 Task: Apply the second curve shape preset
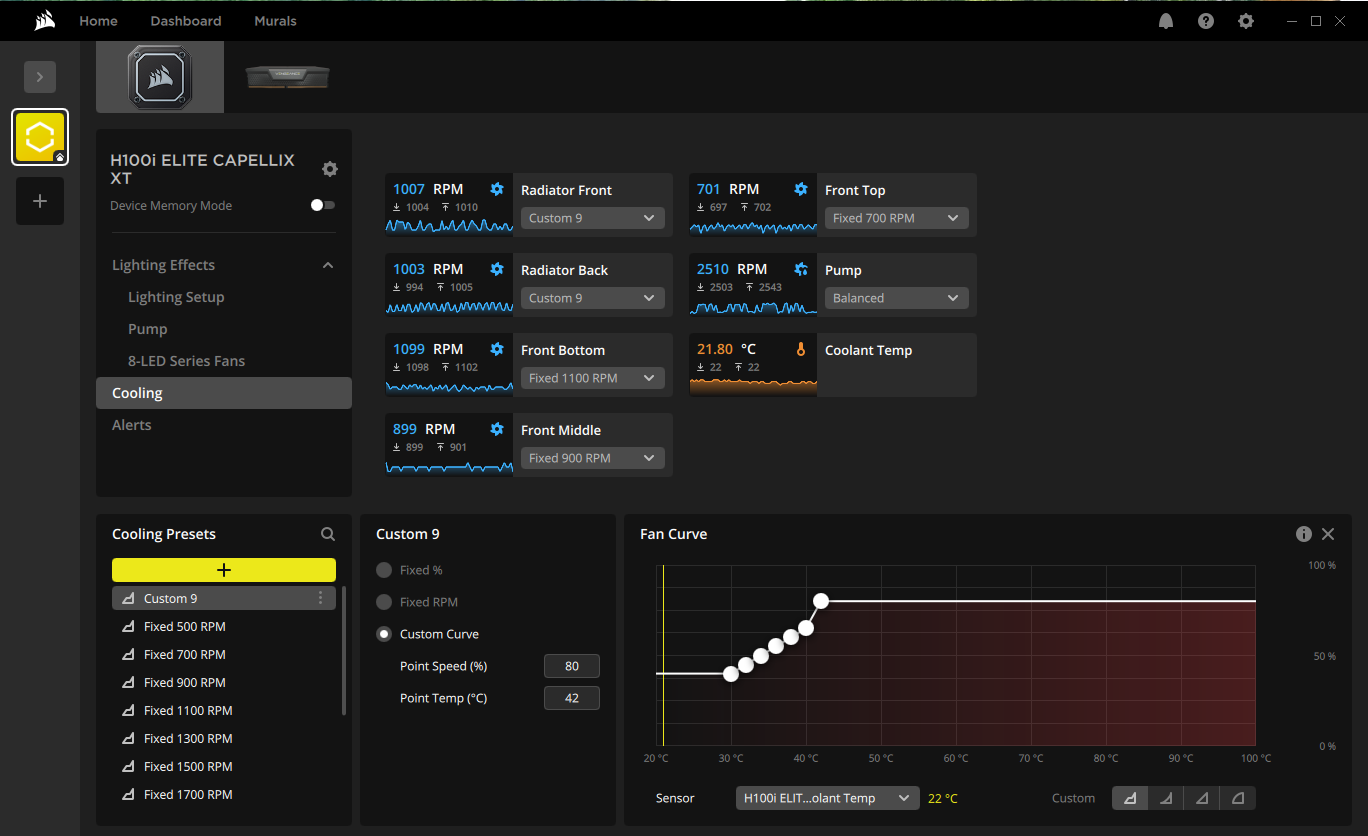[x=1166, y=798]
